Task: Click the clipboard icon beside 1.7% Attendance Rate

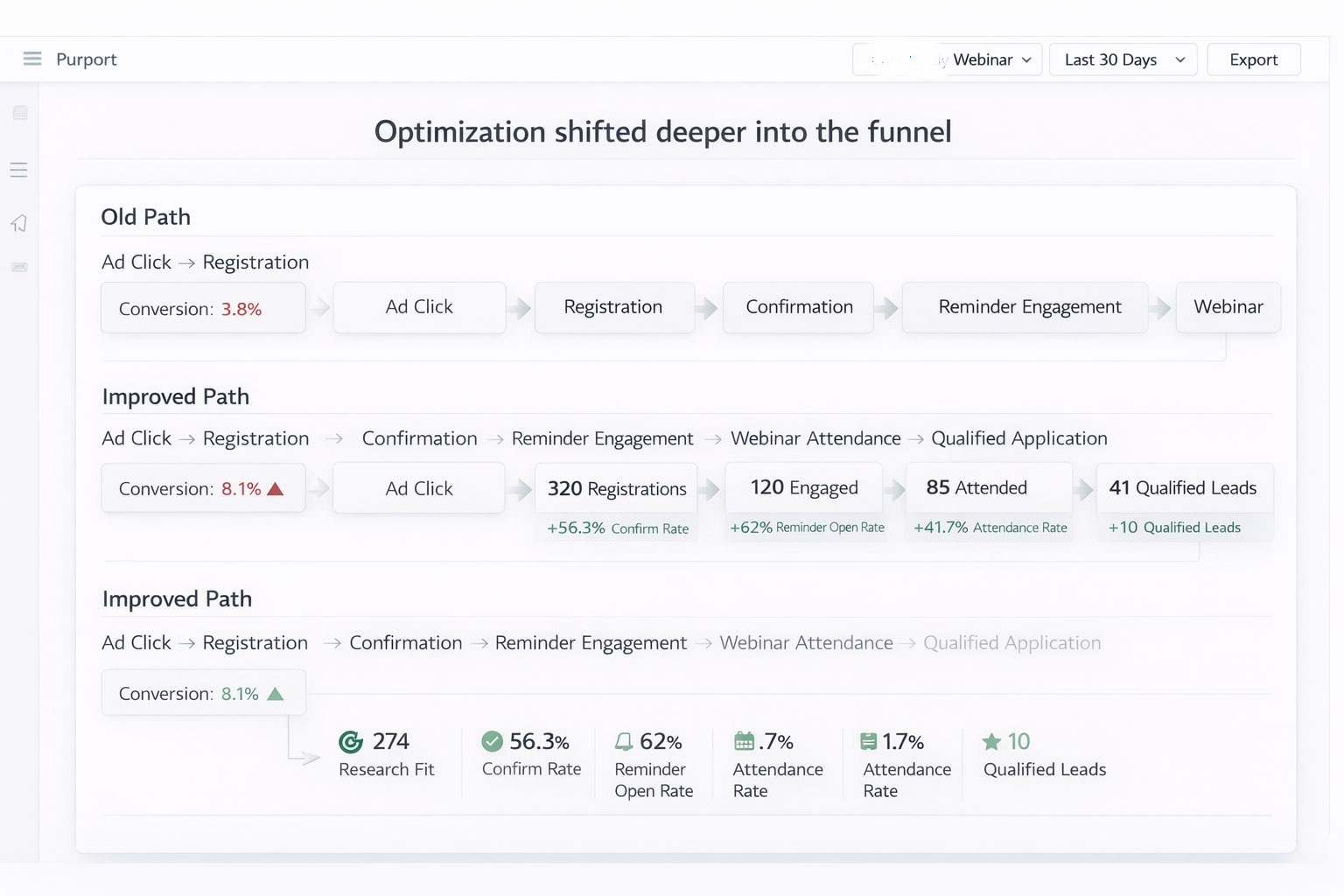Action: (x=868, y=742)
